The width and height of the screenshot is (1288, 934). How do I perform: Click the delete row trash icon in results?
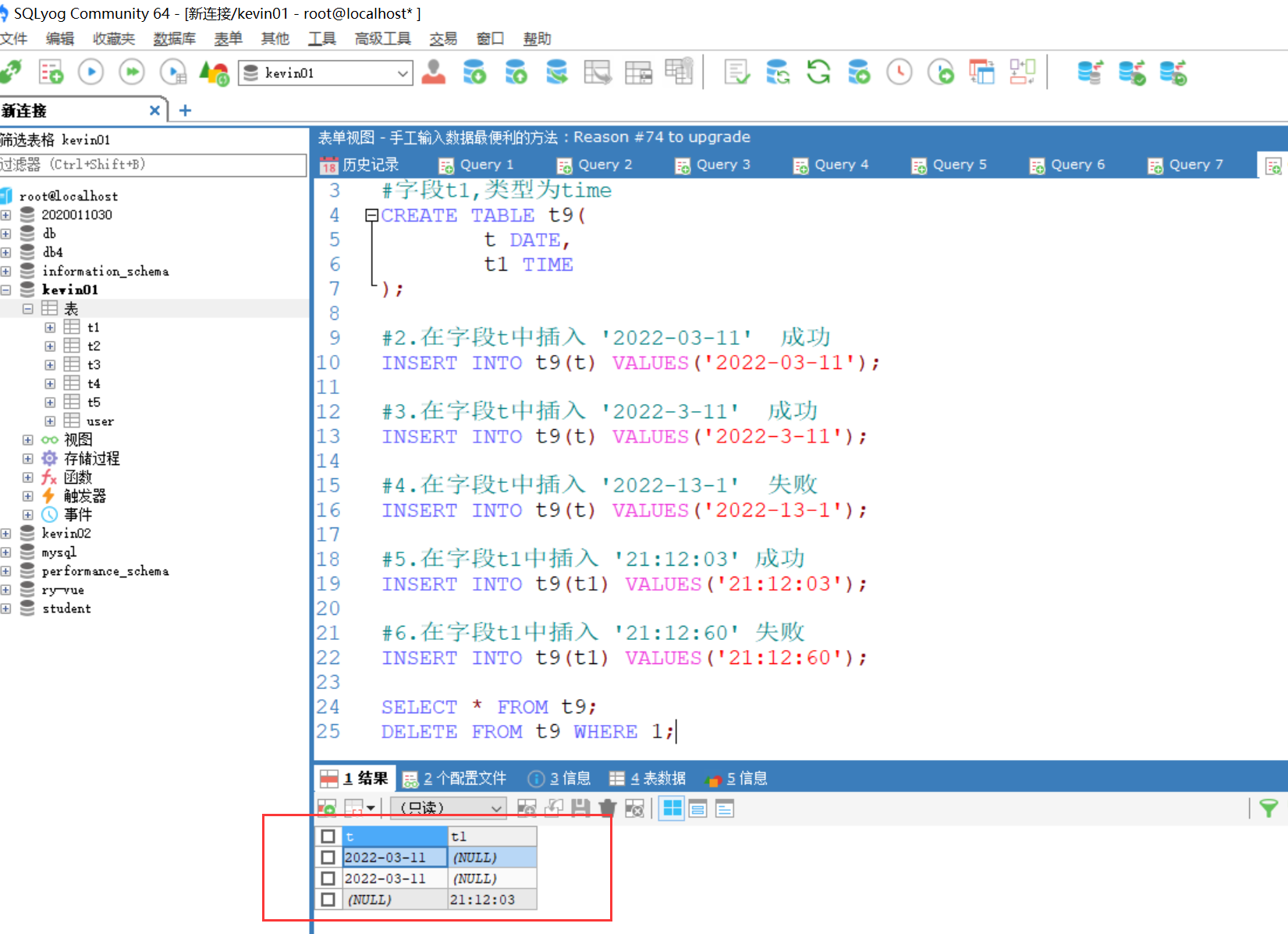point(607,808)
